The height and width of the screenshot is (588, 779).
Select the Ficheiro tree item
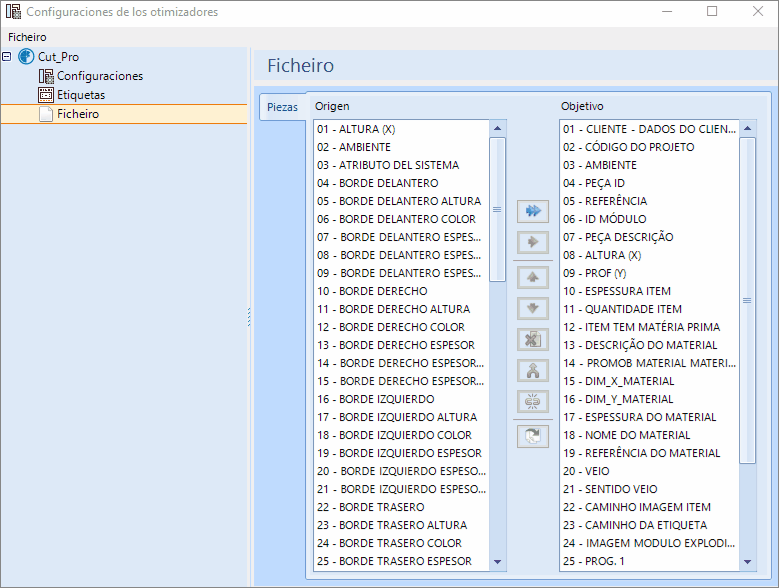click(x=77, y=114)
